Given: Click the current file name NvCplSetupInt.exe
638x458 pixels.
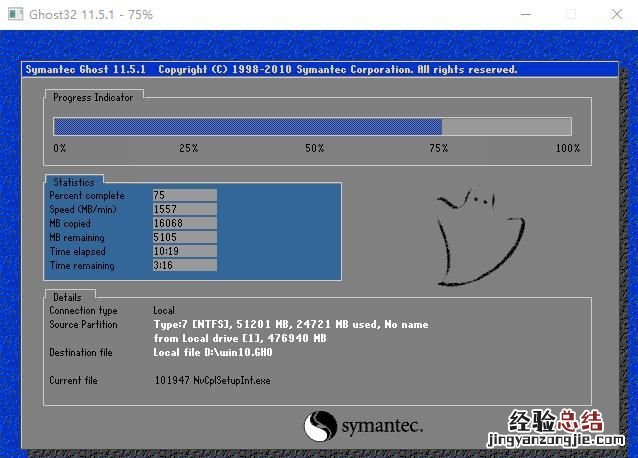Looking at the screenshot, I should click(x=234, y=381).
